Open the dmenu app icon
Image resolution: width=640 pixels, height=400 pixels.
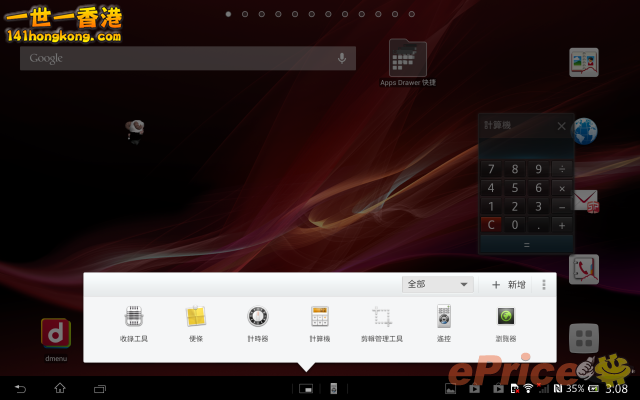pos(54,336)
